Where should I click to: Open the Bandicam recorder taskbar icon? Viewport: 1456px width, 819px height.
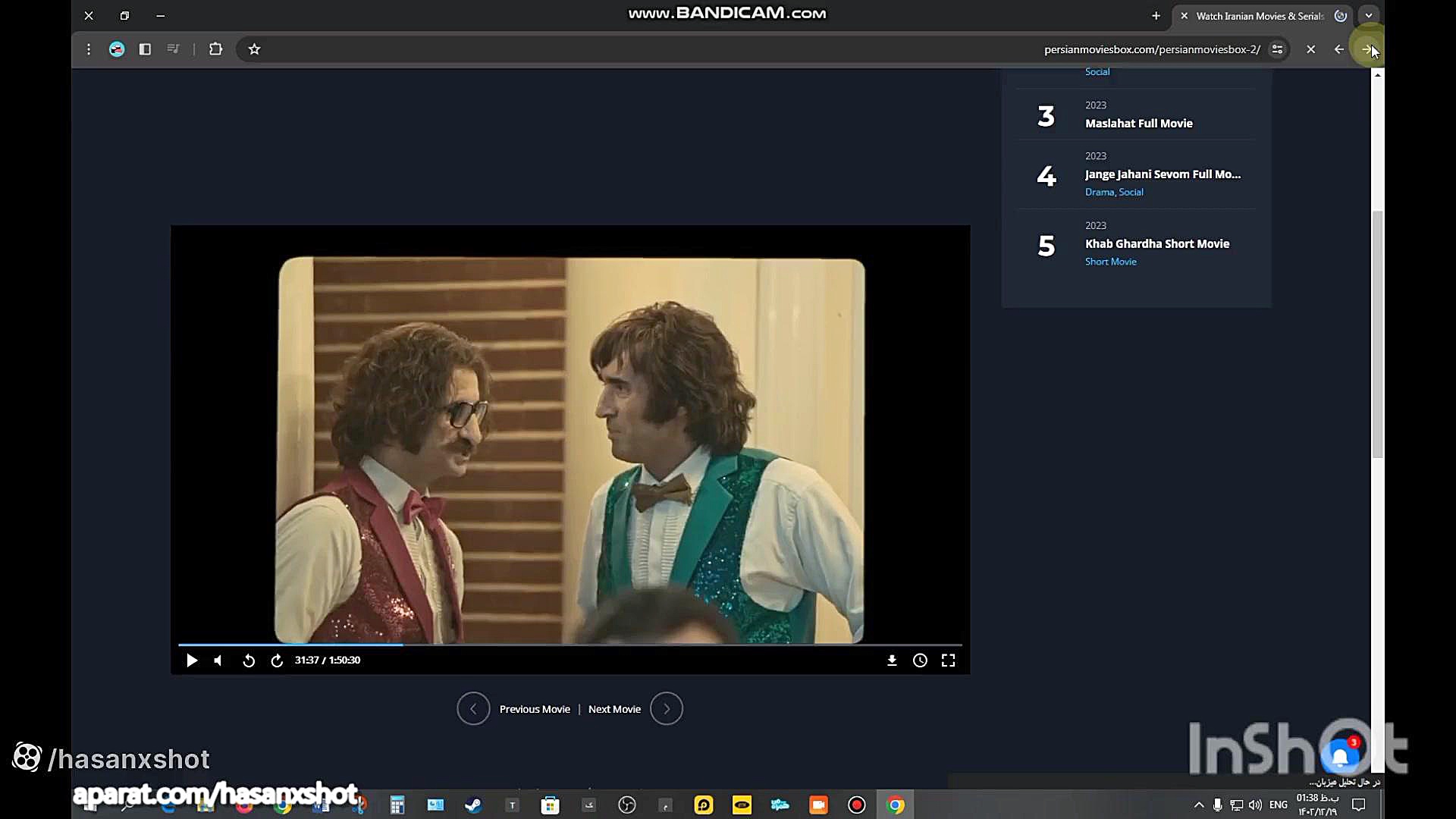857,805
